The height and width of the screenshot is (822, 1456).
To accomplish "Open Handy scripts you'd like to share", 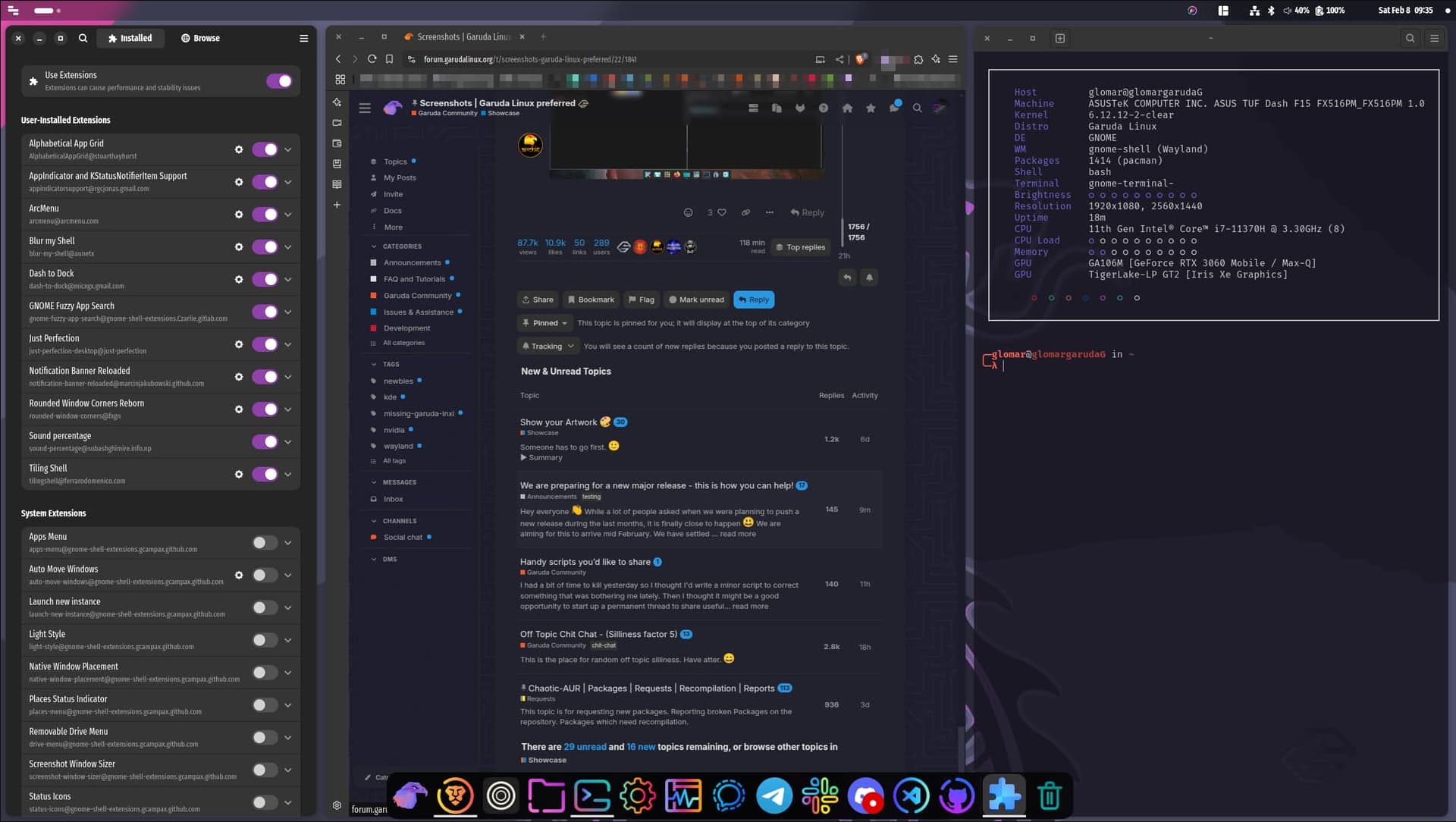I will pyautogui.click(x=585, y=562).
